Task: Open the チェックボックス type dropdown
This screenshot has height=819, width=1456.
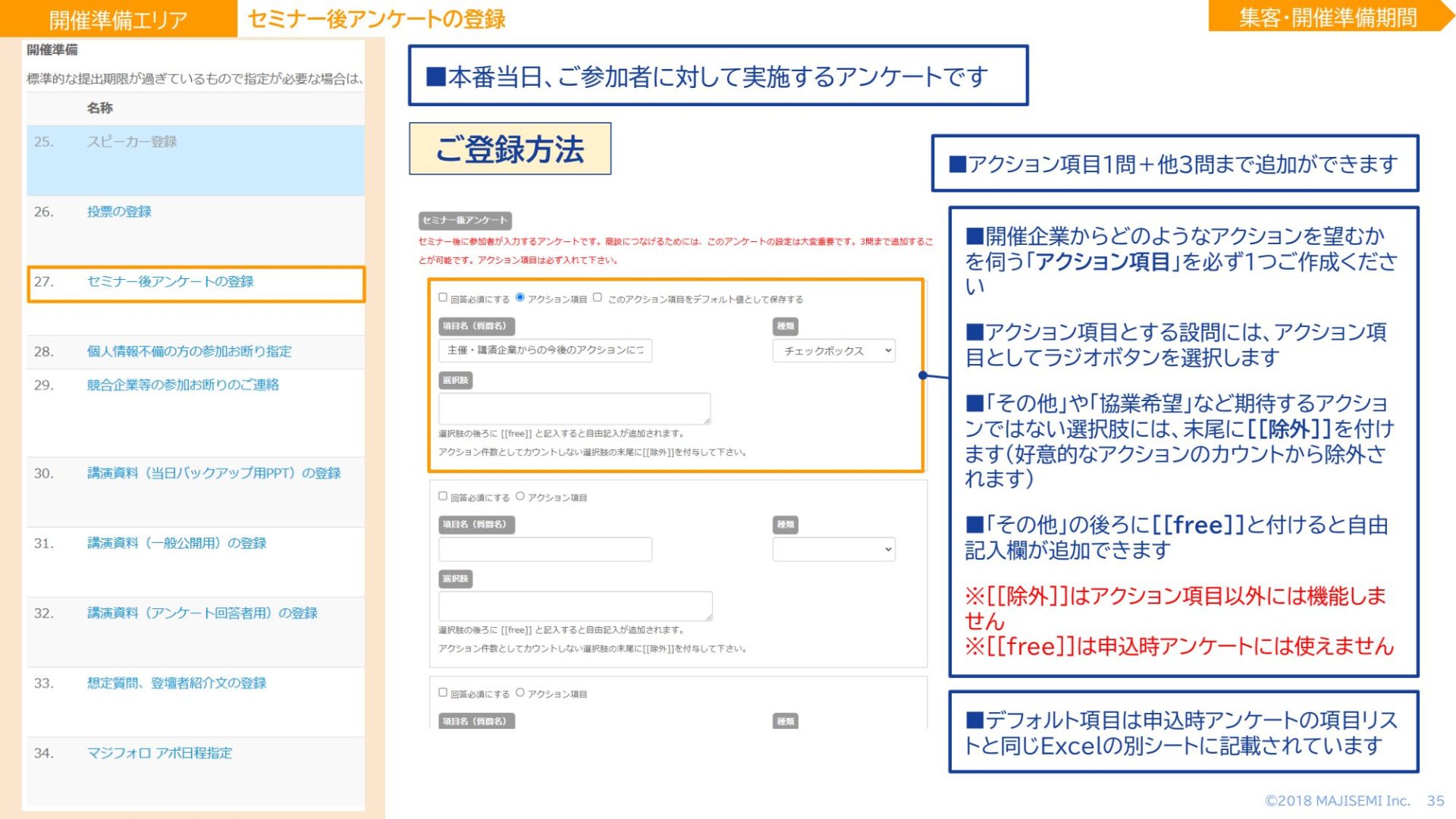Action: point(833,350)
